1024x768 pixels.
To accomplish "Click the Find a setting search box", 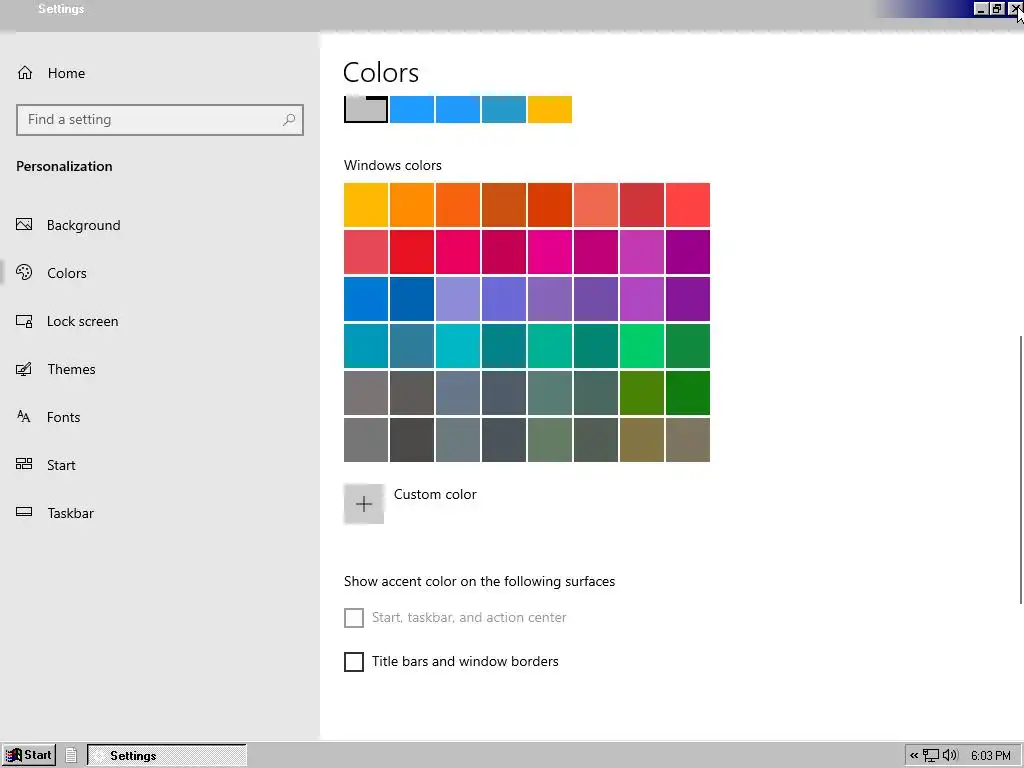I will (150, 120).
